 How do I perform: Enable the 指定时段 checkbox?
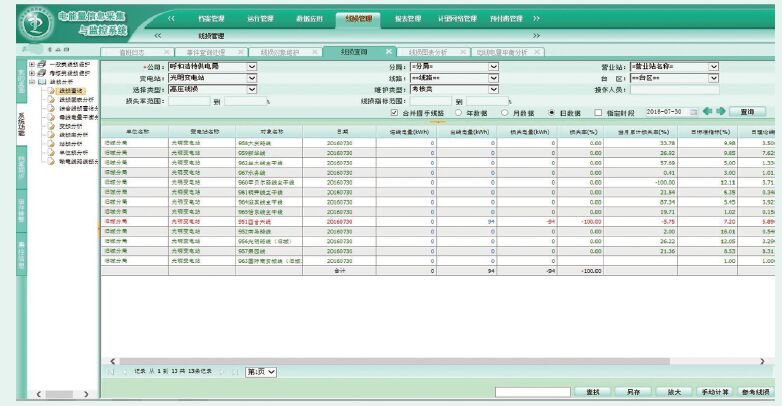[x=598, y=112]
